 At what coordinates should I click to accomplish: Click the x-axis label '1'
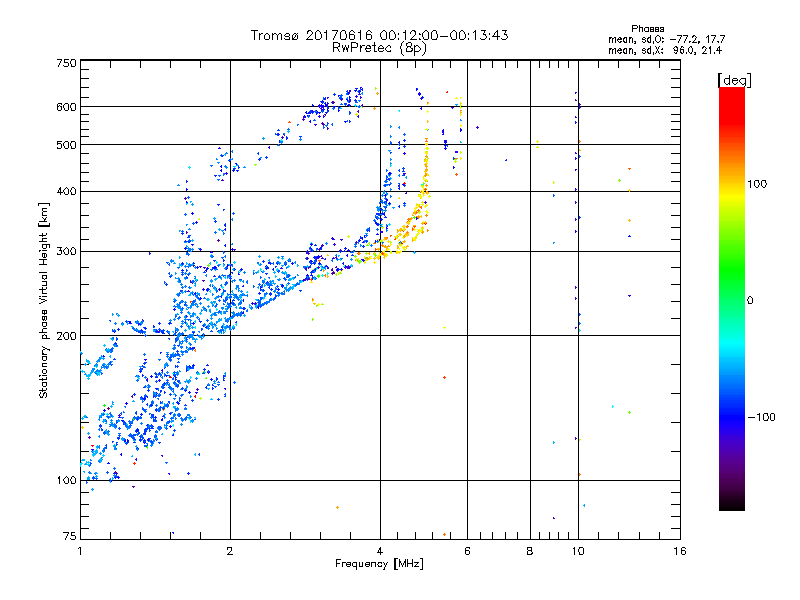[80, 551]
